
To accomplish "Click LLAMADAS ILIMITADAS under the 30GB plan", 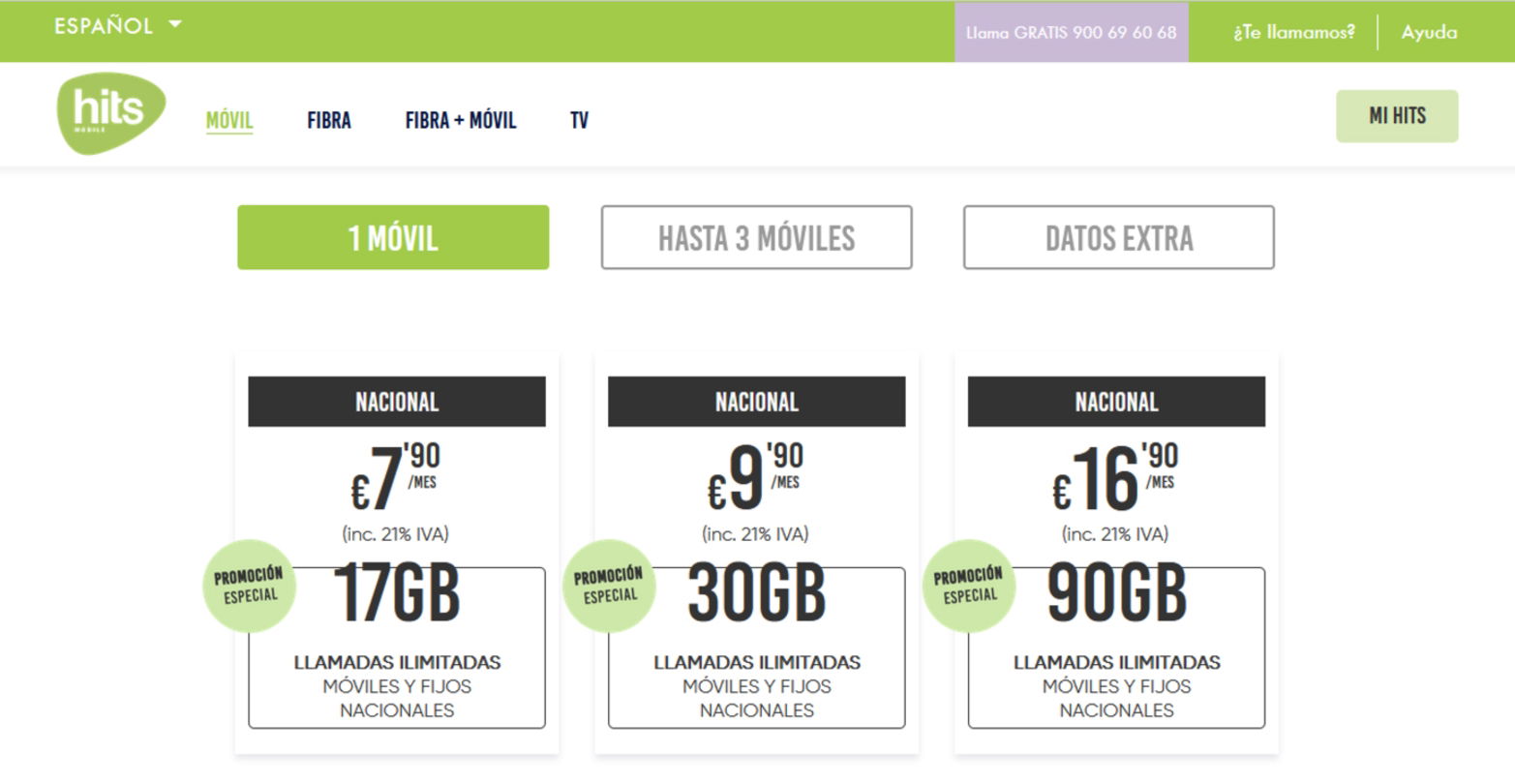I will [x=757, y=663].
